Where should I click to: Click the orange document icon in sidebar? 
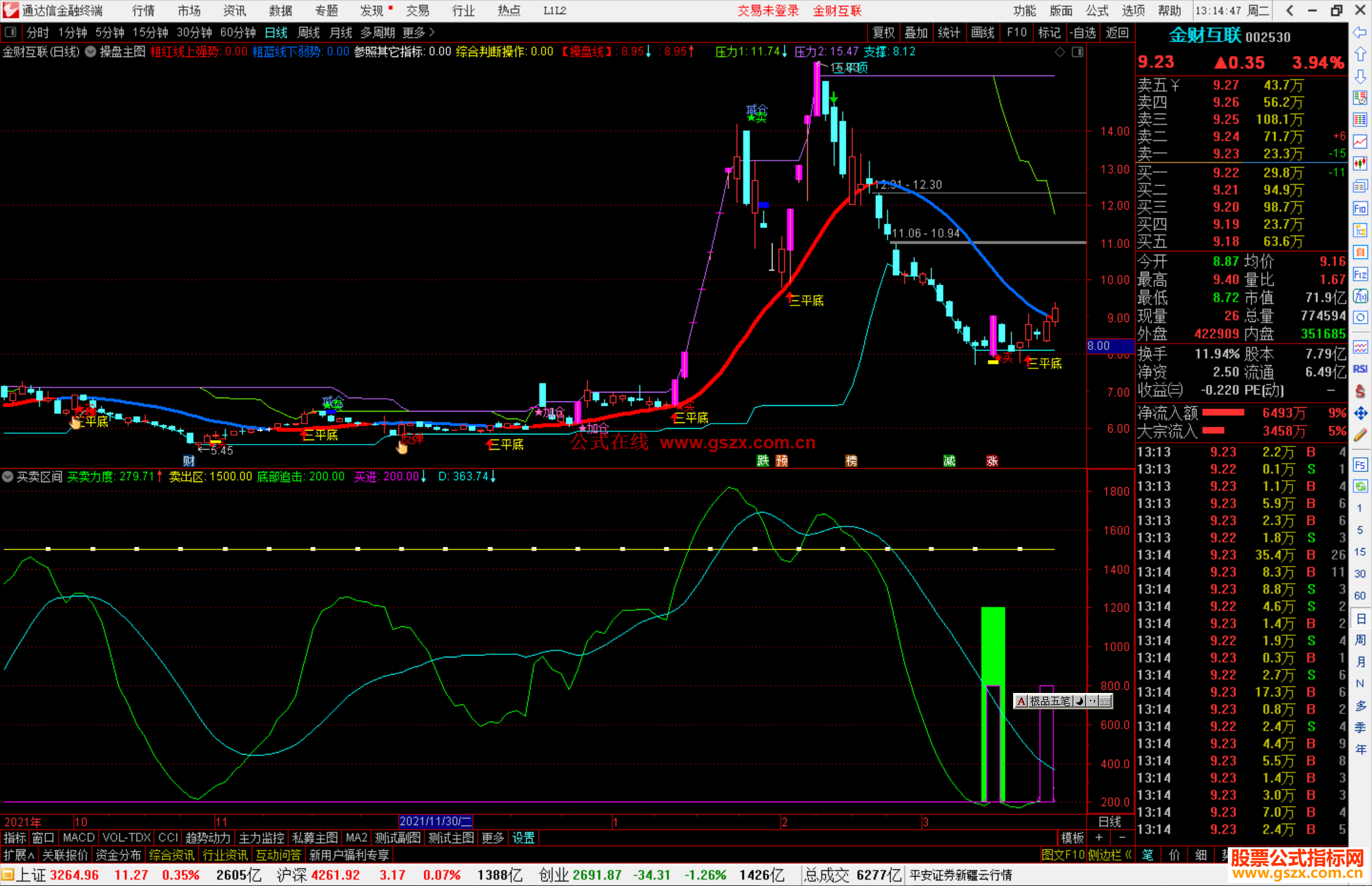(1360, 252)
